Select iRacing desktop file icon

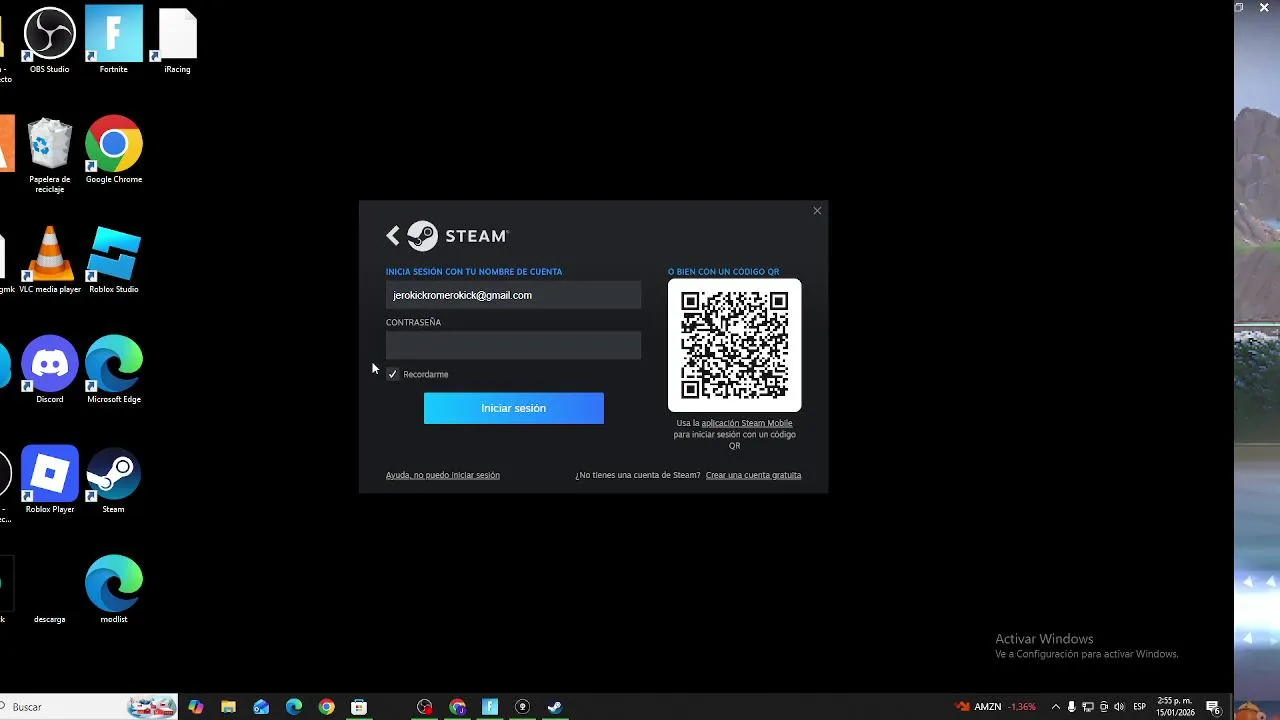point(177,41)
